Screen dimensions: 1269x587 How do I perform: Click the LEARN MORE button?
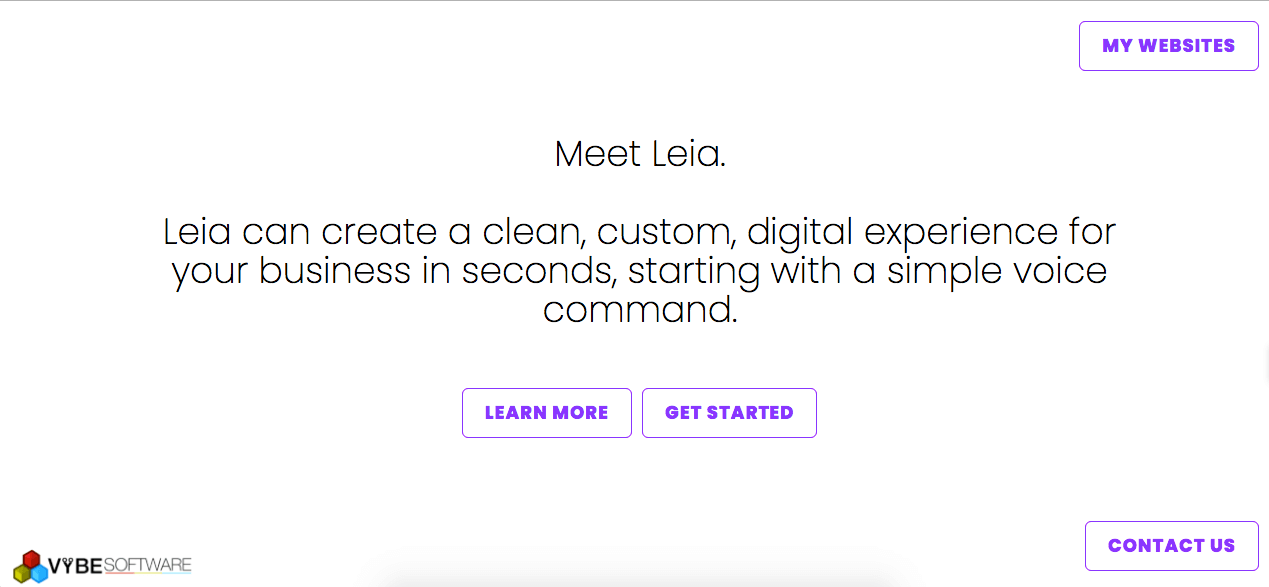tap(547, 413)
